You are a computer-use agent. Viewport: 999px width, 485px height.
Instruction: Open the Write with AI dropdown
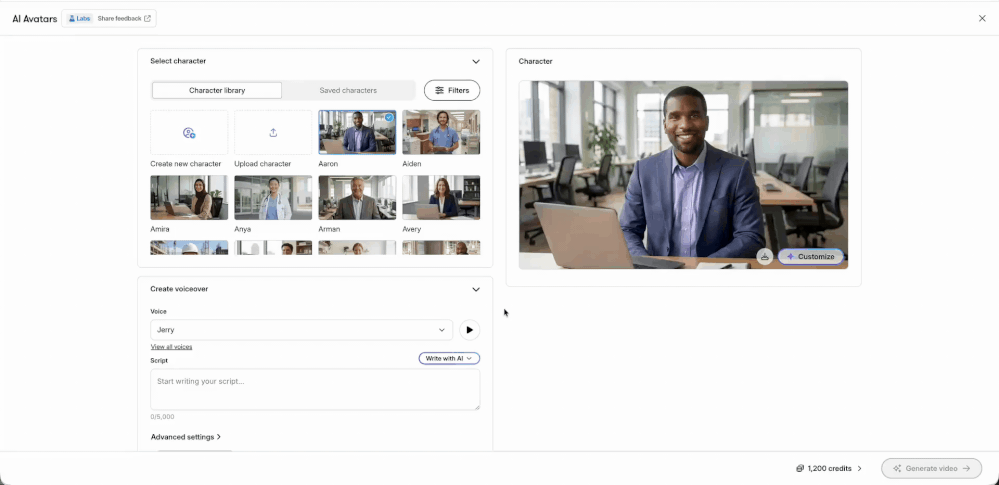(x=449, y=359)
